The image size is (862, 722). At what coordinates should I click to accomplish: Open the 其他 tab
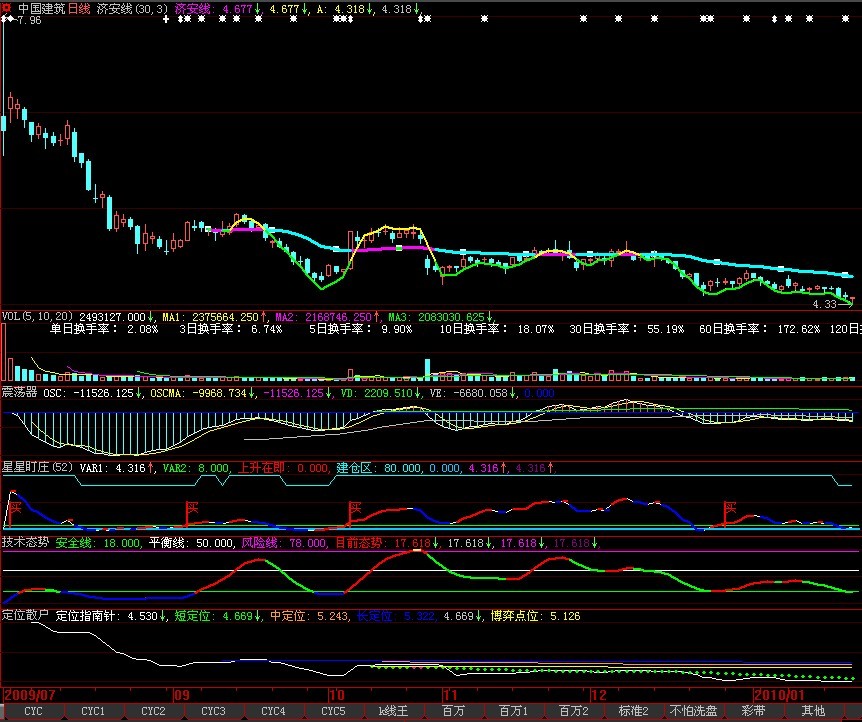click(x=813, y=712)
